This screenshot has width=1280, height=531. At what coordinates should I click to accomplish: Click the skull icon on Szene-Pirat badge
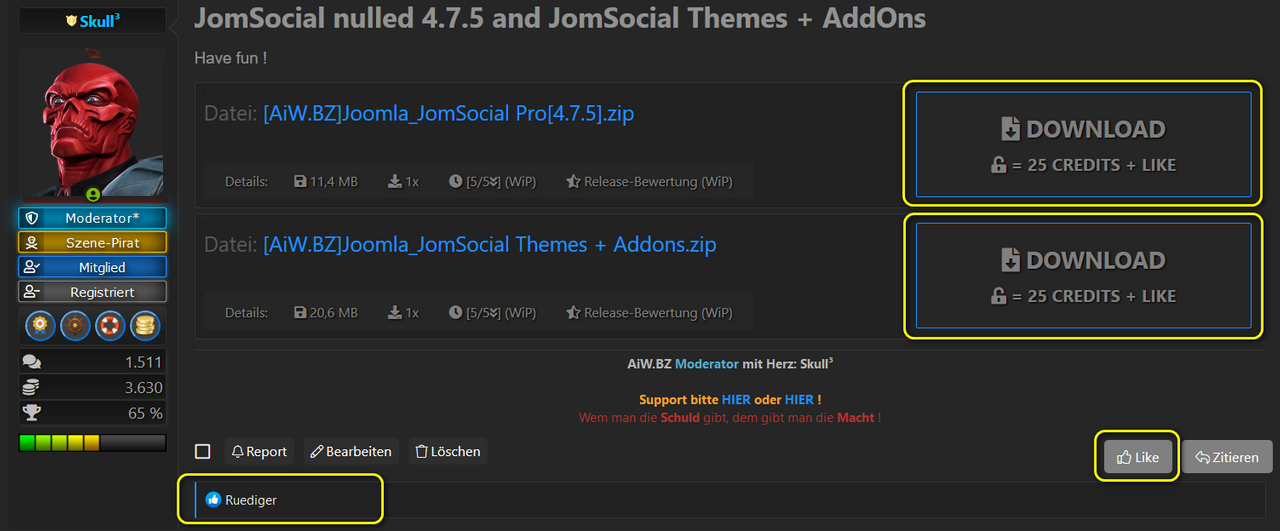(x=32, y=242)
